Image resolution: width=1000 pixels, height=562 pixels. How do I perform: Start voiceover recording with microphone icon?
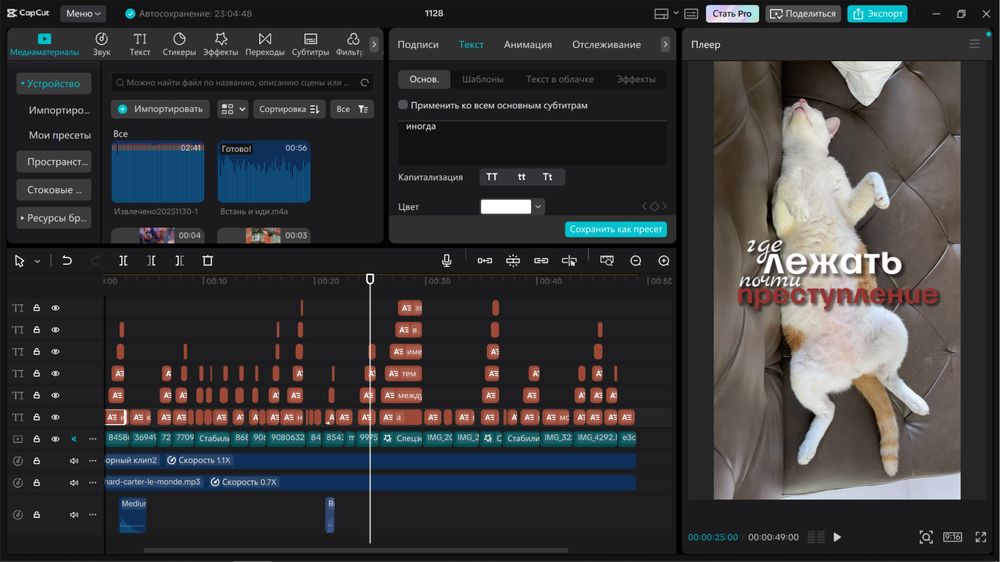coord(447,261)
